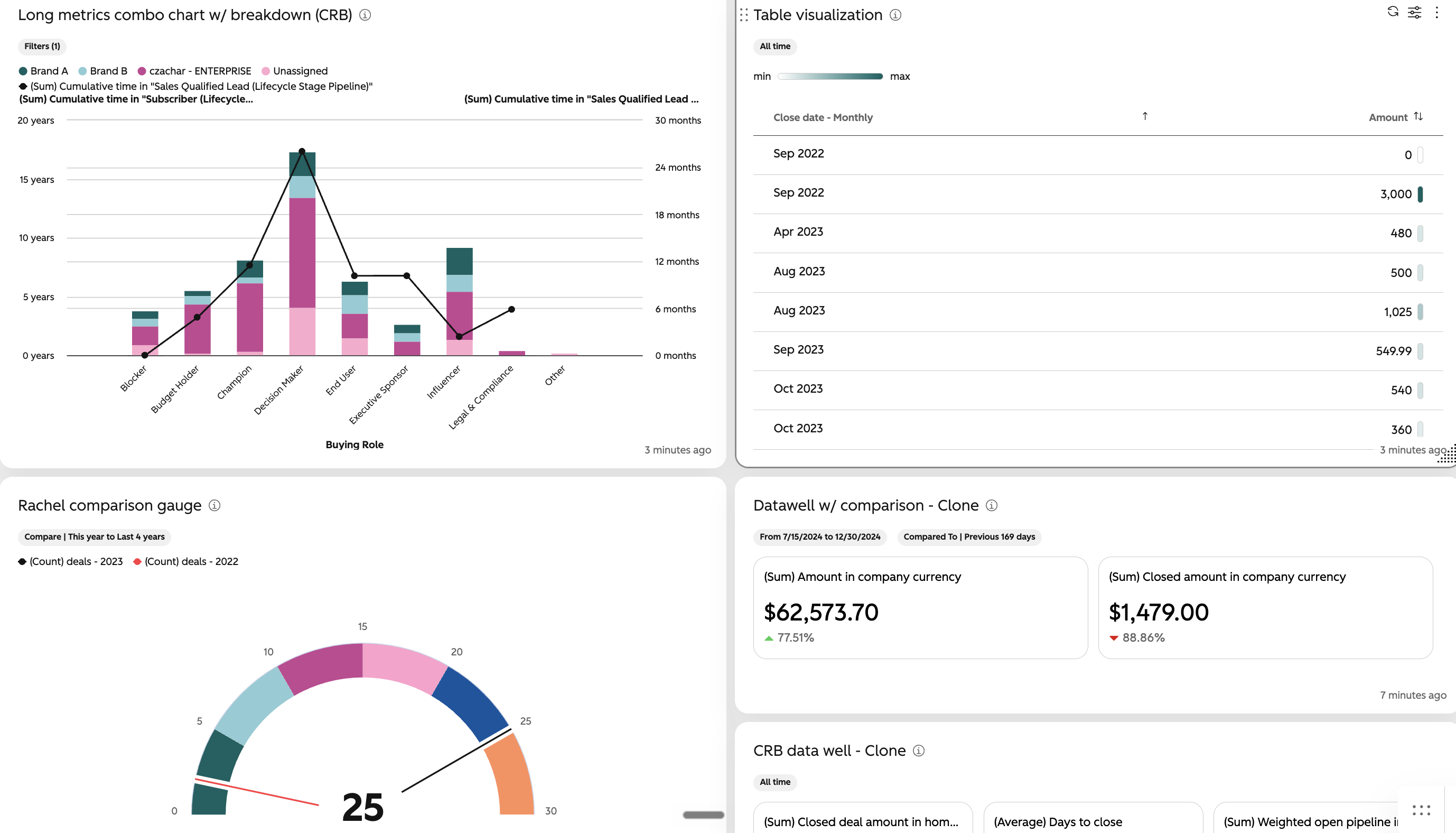Click the Amount column header
This screenshot has height=833, width=1456.
1387,117
